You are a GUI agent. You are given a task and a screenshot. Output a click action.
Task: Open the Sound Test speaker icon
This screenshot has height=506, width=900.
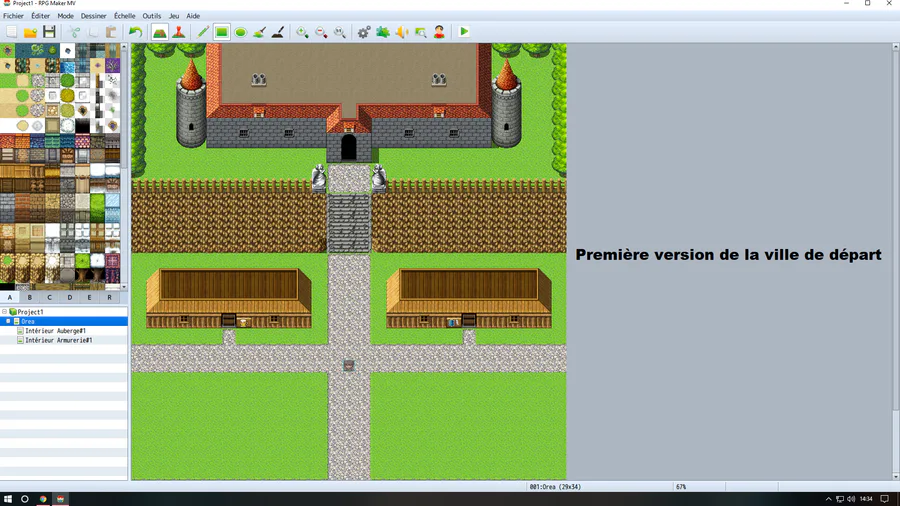click(402, 32)
